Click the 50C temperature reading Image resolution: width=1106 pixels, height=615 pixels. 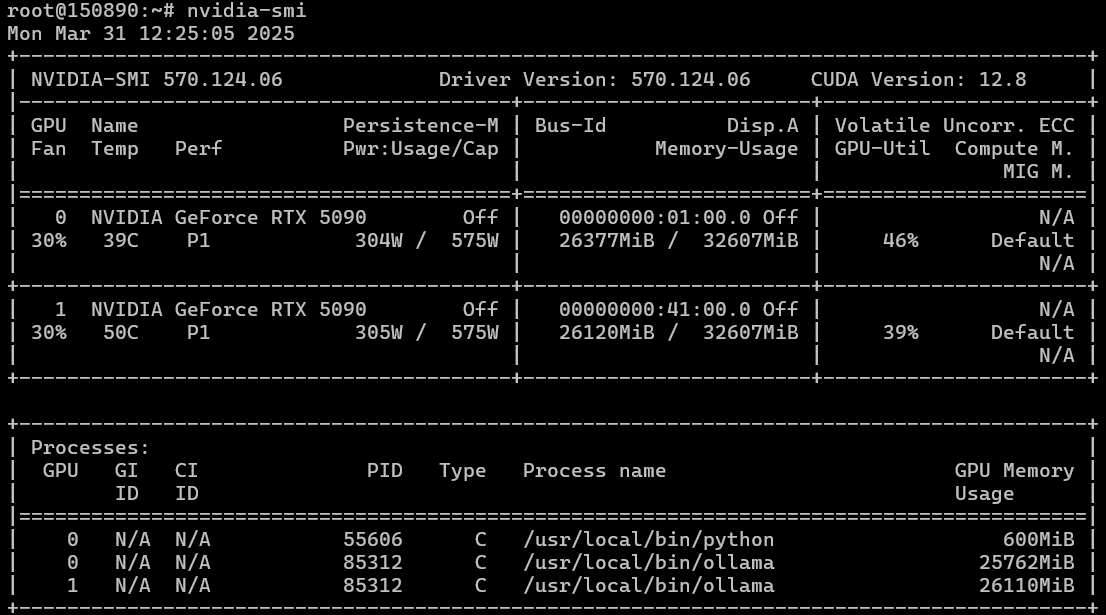(x=120, y=333)
